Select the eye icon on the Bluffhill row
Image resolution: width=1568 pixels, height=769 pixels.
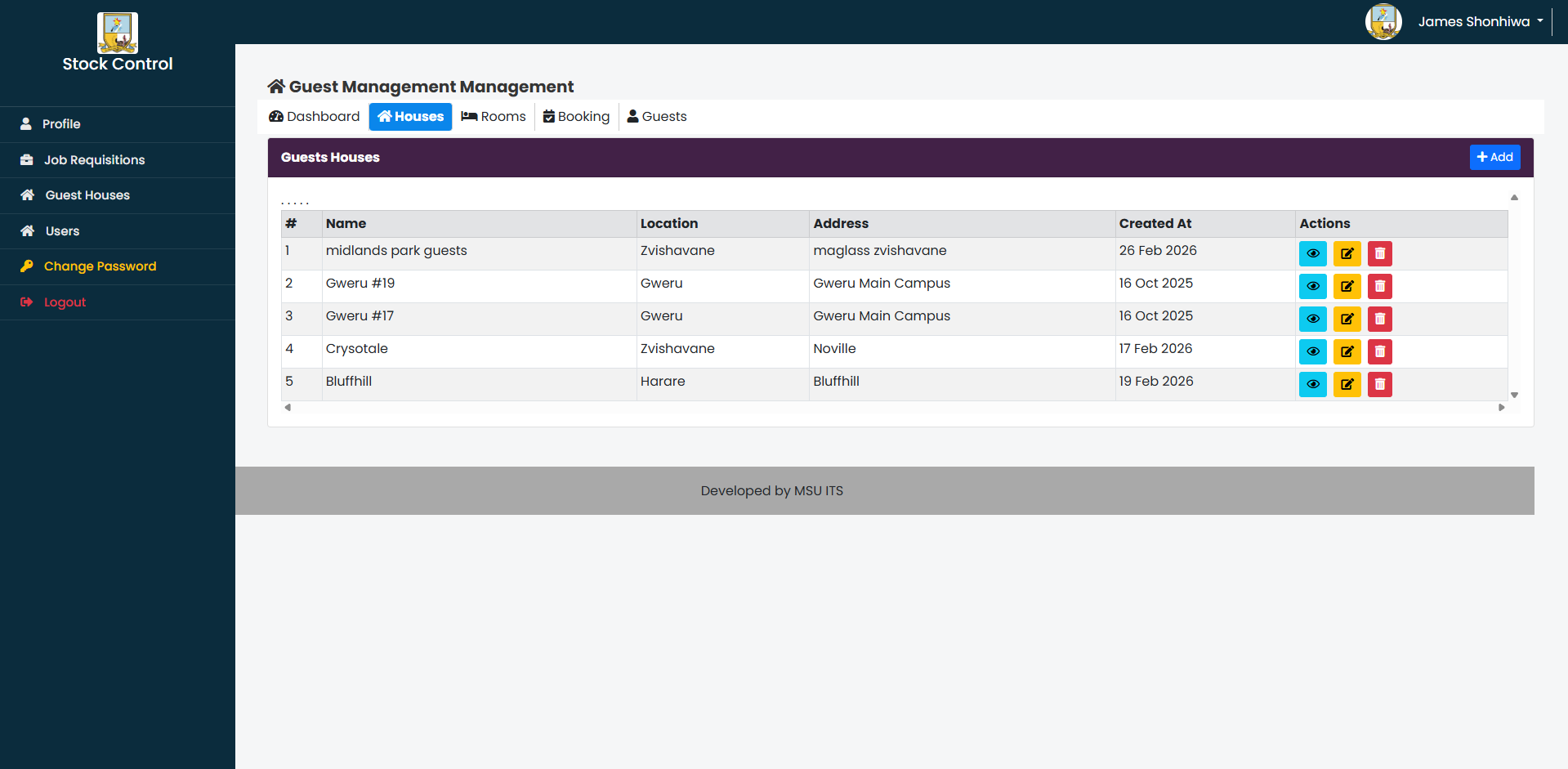click(1312, 384)
